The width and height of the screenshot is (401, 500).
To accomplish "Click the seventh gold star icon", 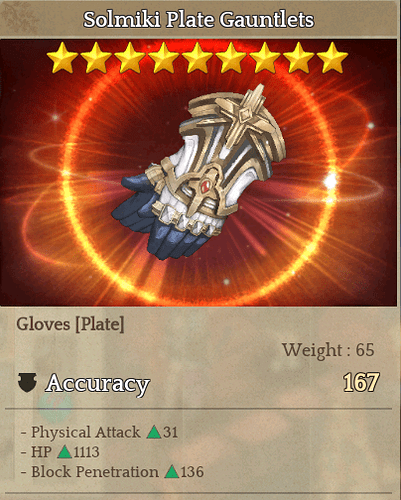I will [x=265, y=58].
